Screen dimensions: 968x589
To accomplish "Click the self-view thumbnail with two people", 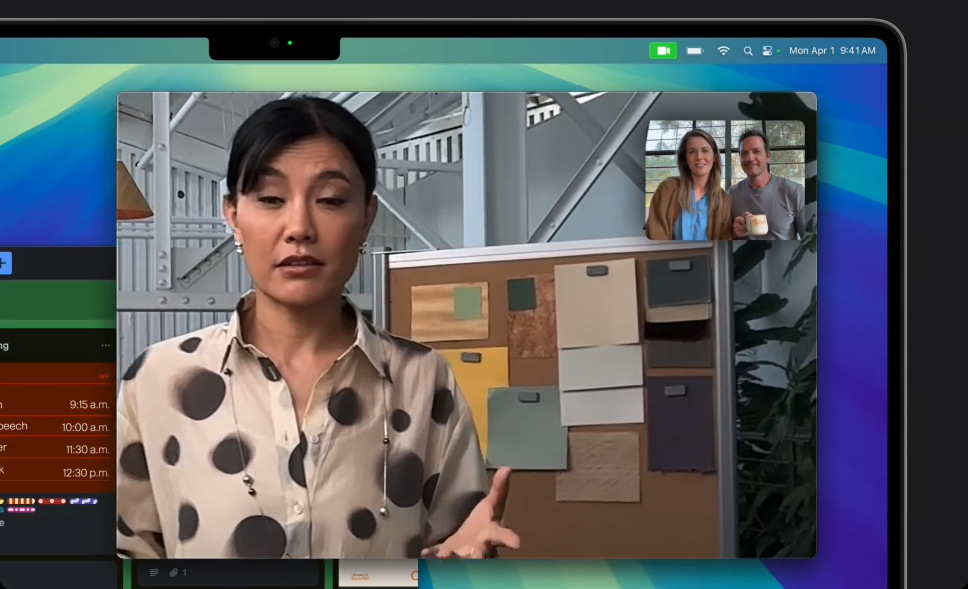I will 725,180.
